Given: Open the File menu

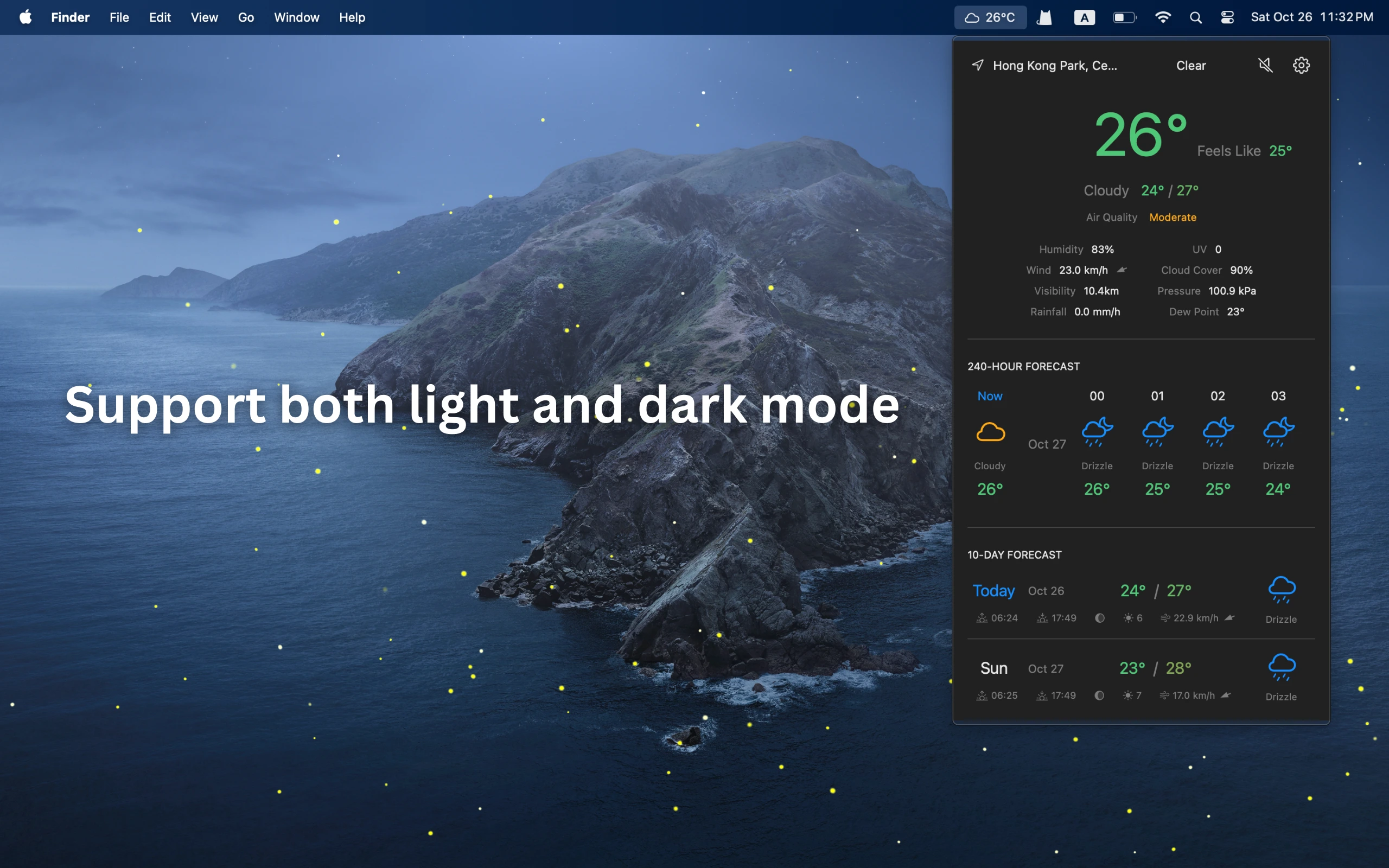Looking at the screenshot, I should 119,18.
